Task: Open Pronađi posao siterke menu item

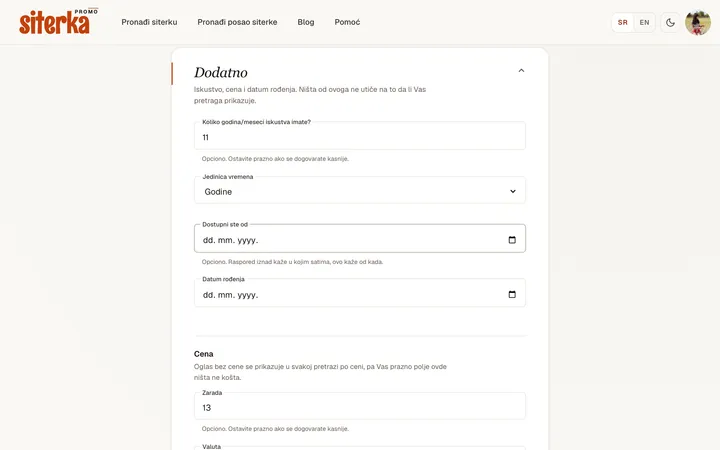Action: pyautogui.click(x=237, y=22)
